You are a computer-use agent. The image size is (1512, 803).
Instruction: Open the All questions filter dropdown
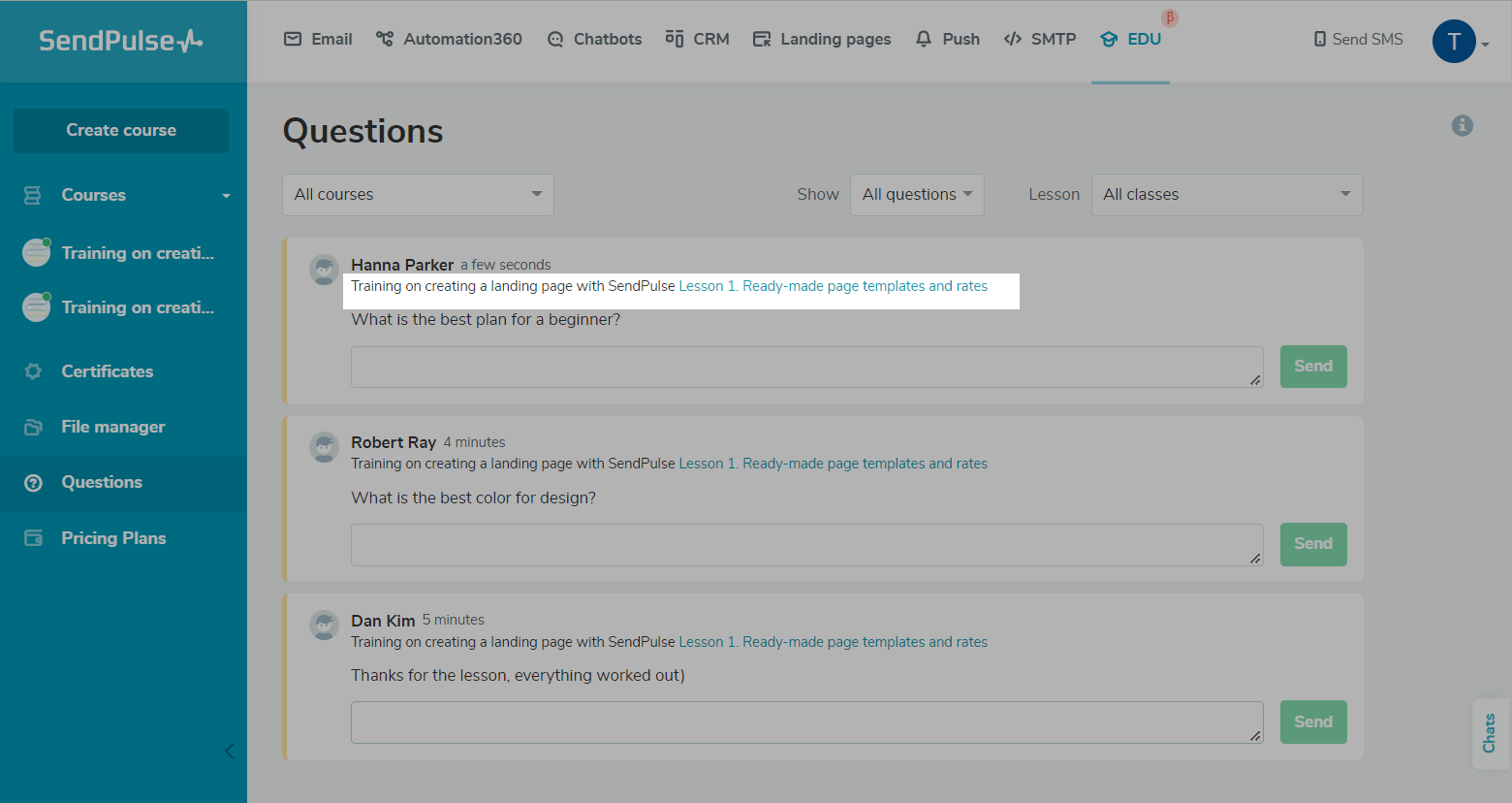pos(916,195)
